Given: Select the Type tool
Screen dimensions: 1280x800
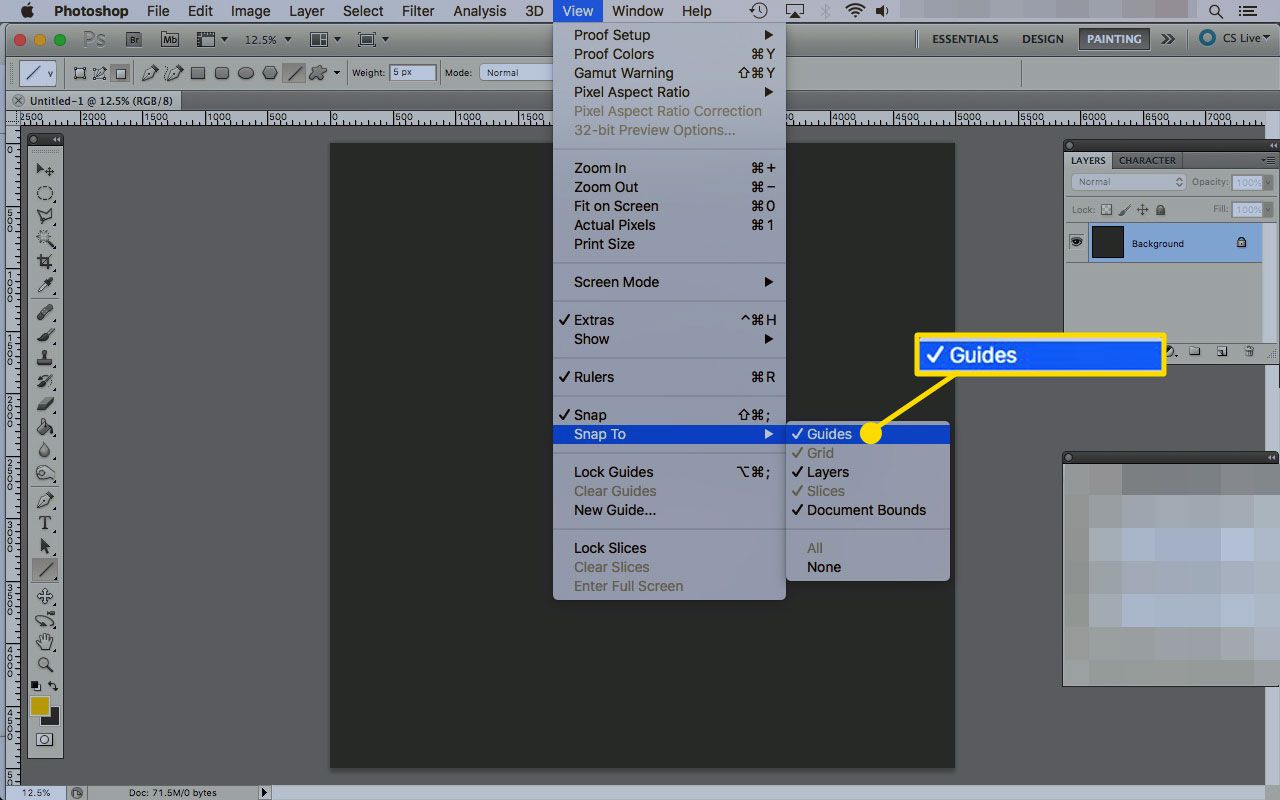Looking at the screenshot, I should [x=45, y=523].
